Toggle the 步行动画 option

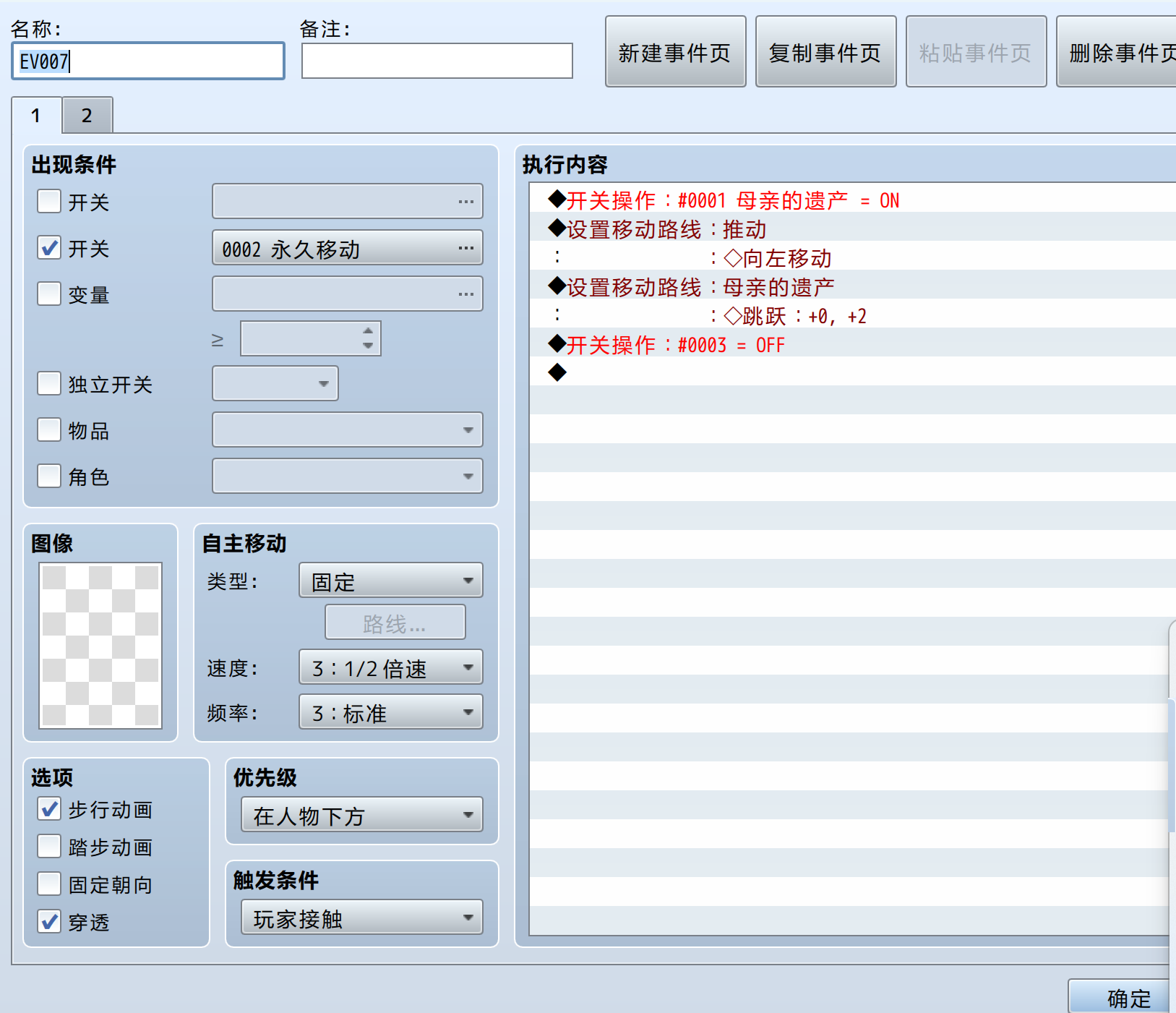coord(49,808)
